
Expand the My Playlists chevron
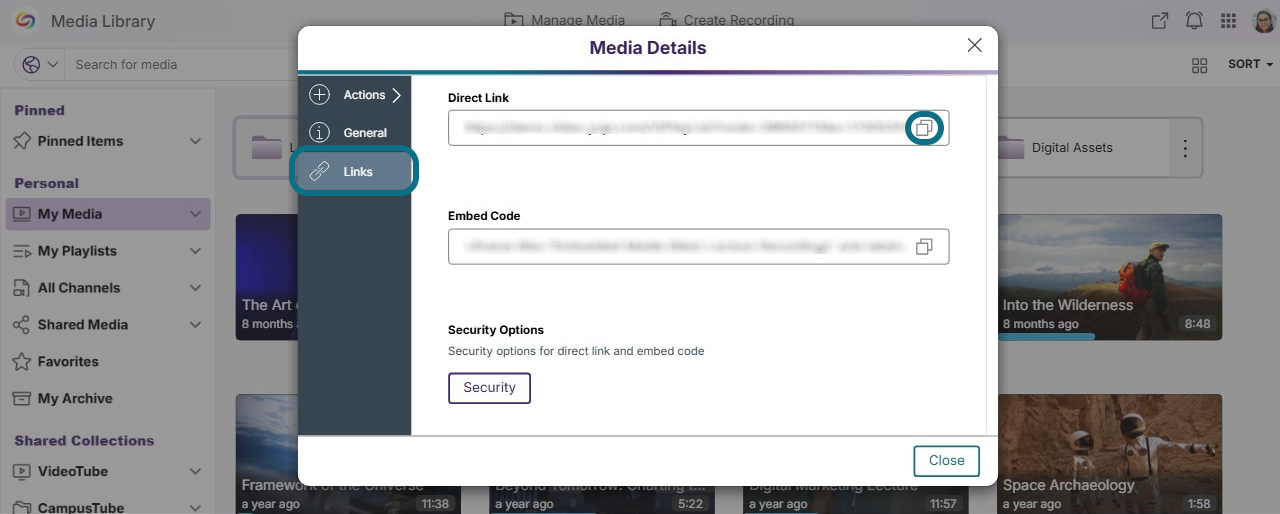coord(195,251)
